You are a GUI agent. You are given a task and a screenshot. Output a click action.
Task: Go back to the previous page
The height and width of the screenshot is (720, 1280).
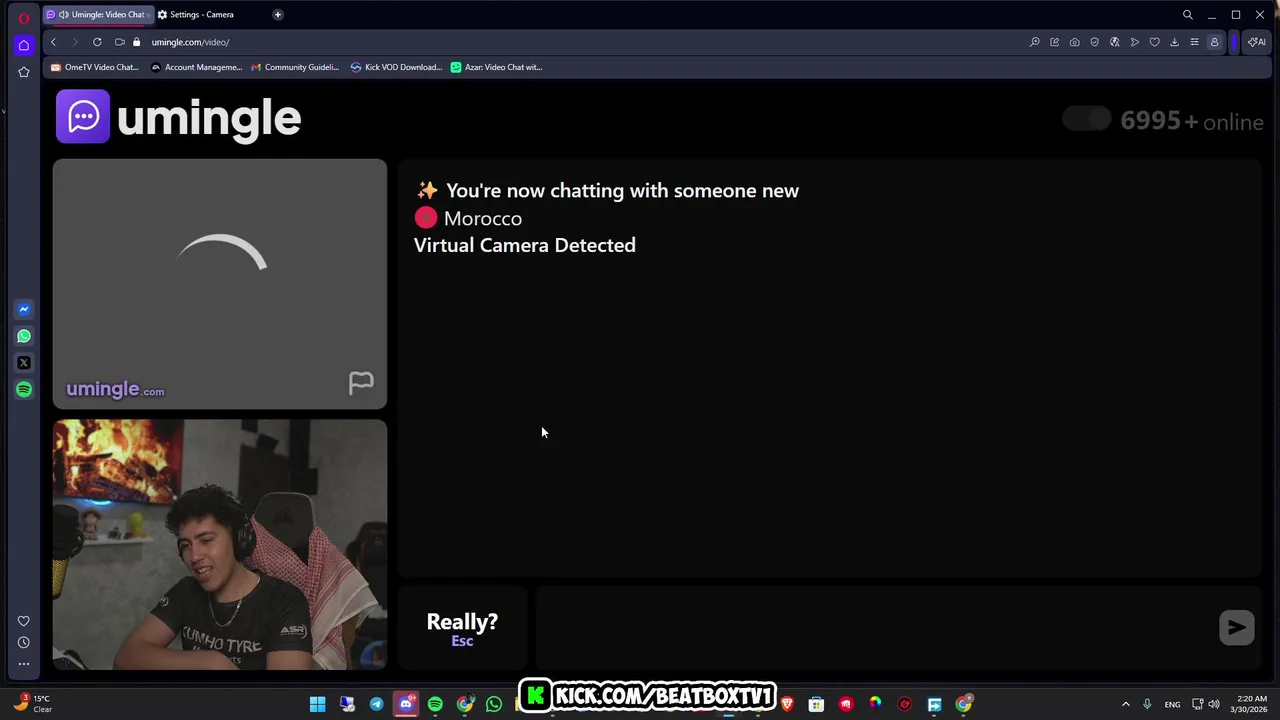53,42
